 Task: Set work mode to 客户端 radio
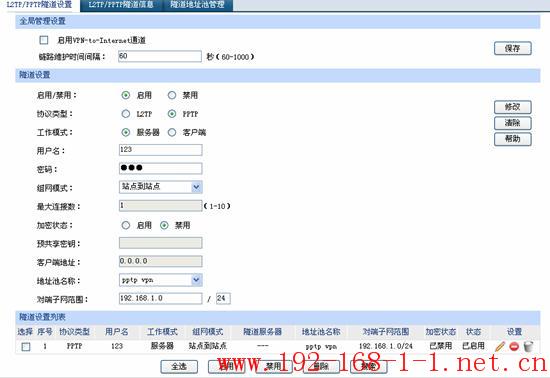[x=172, y=133]
